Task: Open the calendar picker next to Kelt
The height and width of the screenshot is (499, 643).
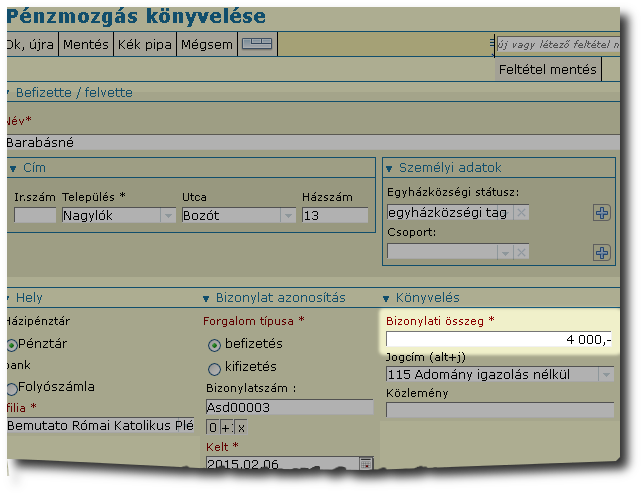Action: (x=366, y=463)
